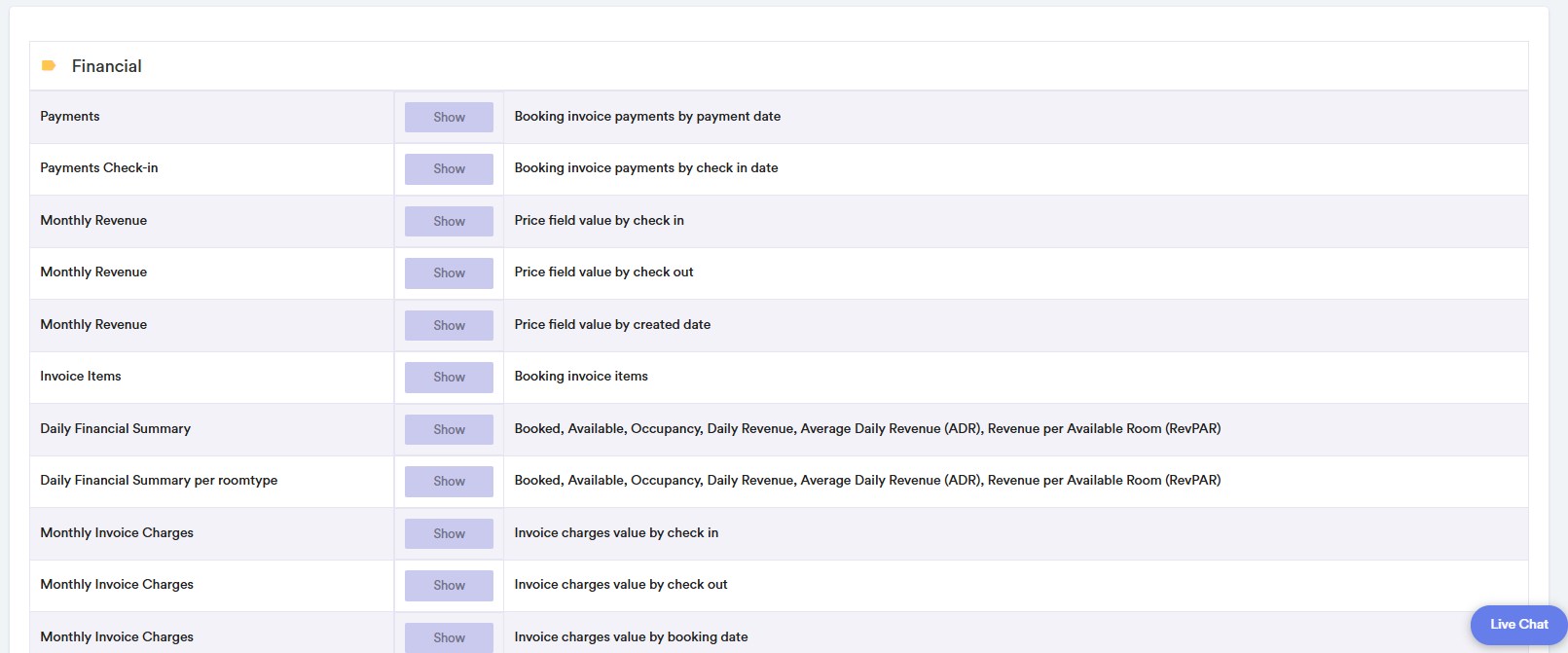
Task: Click the "Daily Financial Summary per roomtype" name
Action: click(x=159, y=480)
